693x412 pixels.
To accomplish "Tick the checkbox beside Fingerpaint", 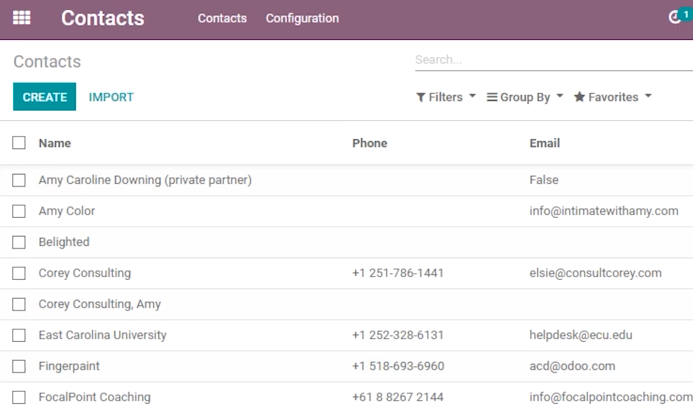I will point(19,366).
